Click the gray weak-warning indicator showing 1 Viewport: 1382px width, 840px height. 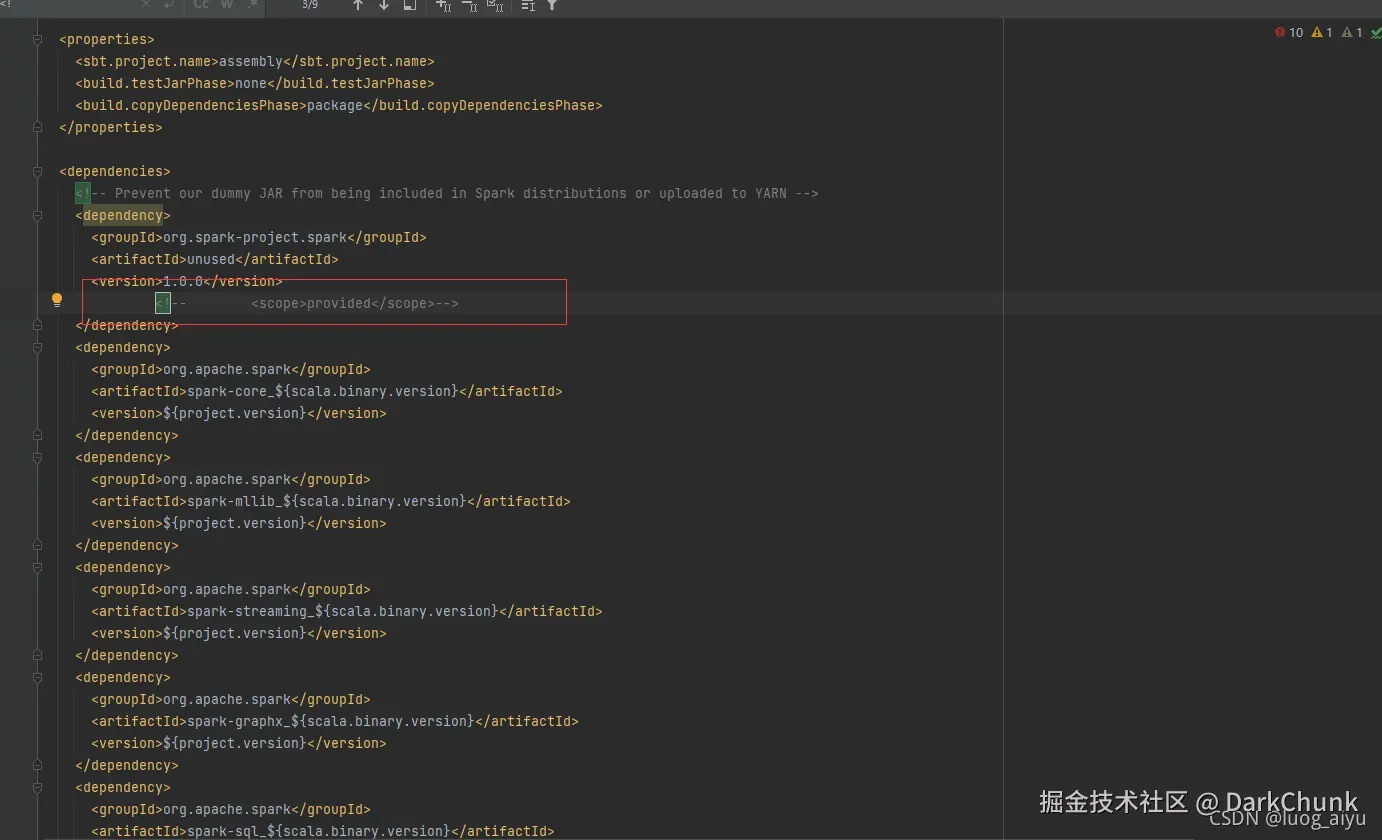click(1352, 33)
